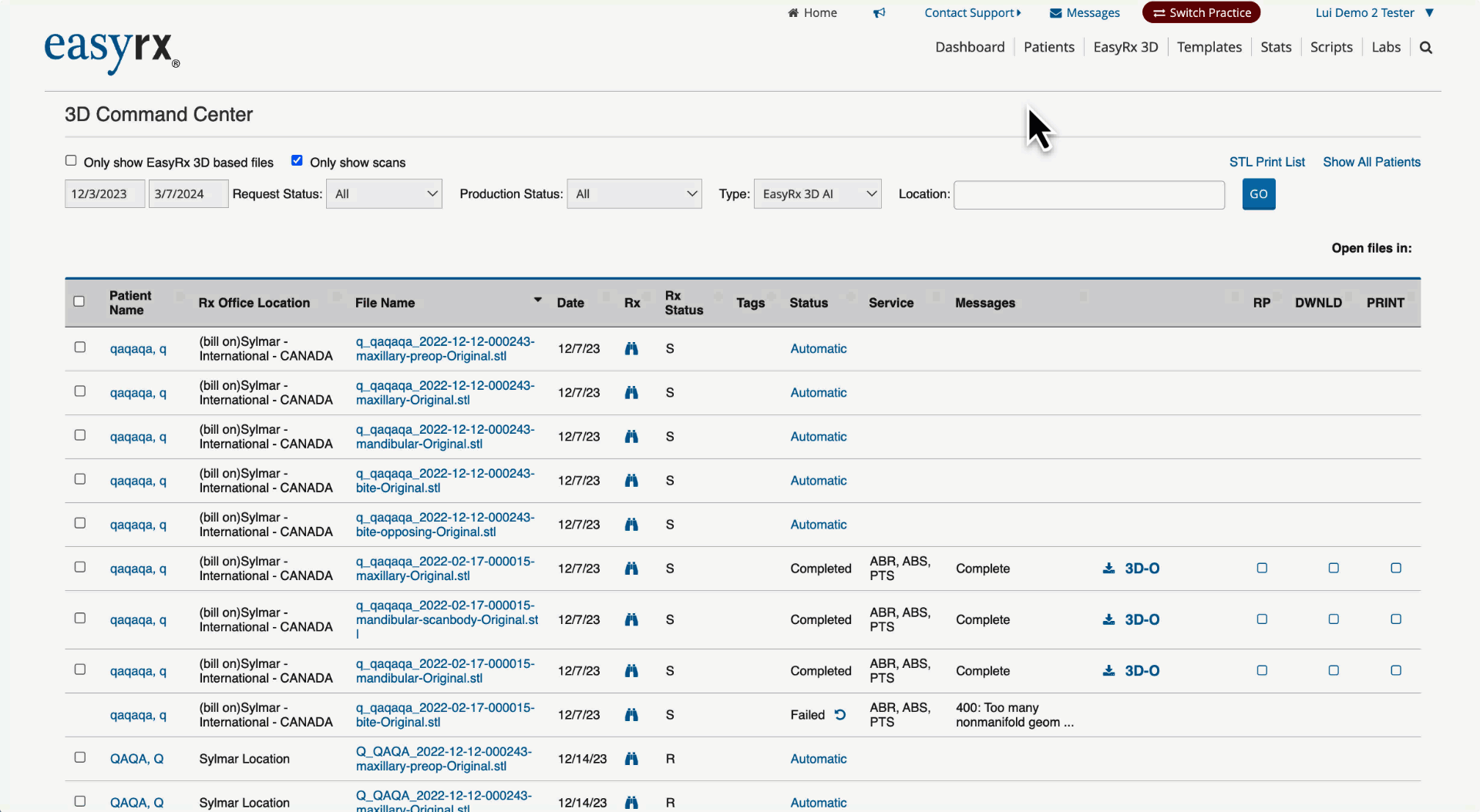
Task: Uncheck Only show scans checkbox
Action: 297,161
